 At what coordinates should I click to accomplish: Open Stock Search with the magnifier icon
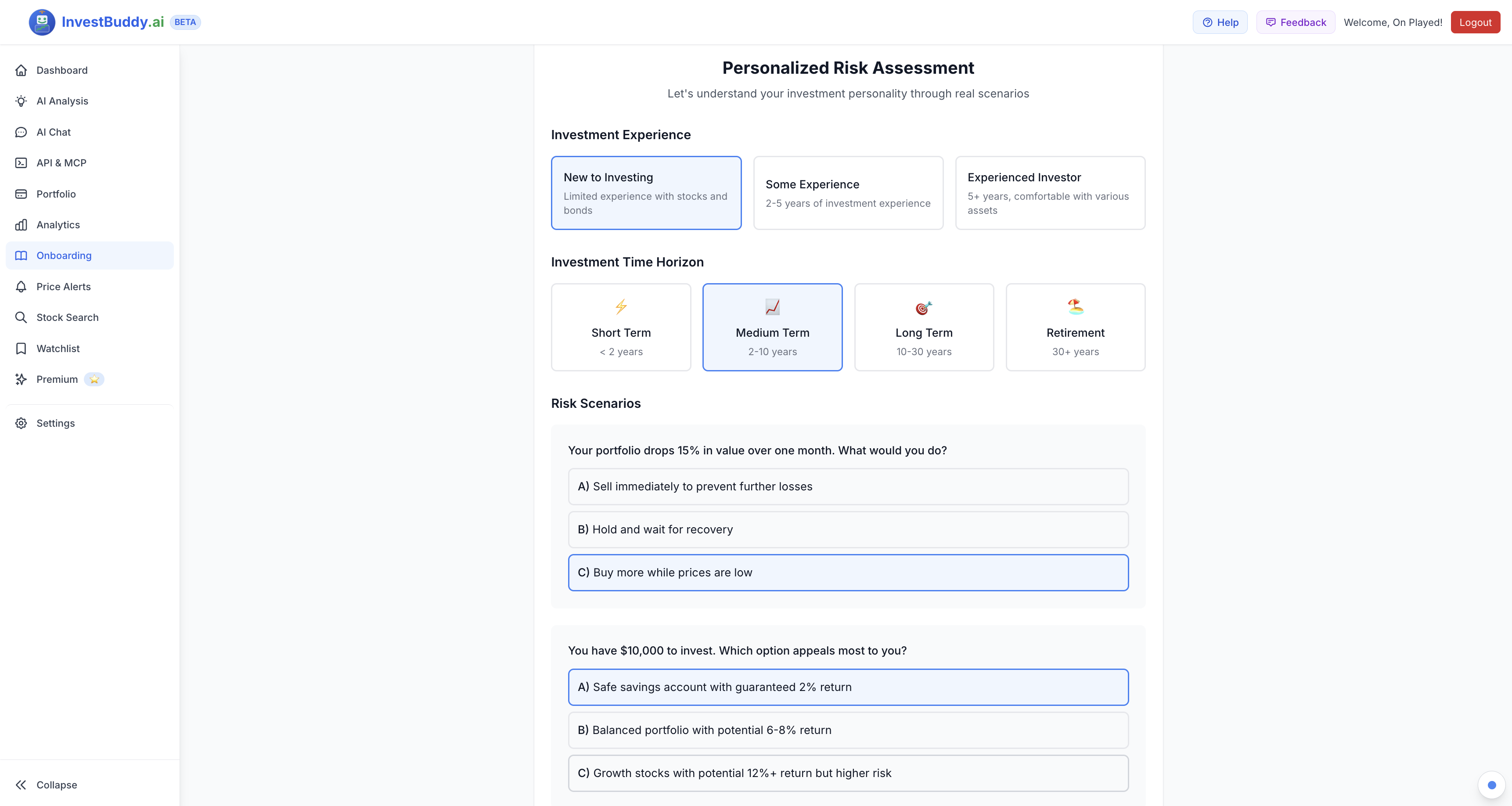tap(21, 317)
